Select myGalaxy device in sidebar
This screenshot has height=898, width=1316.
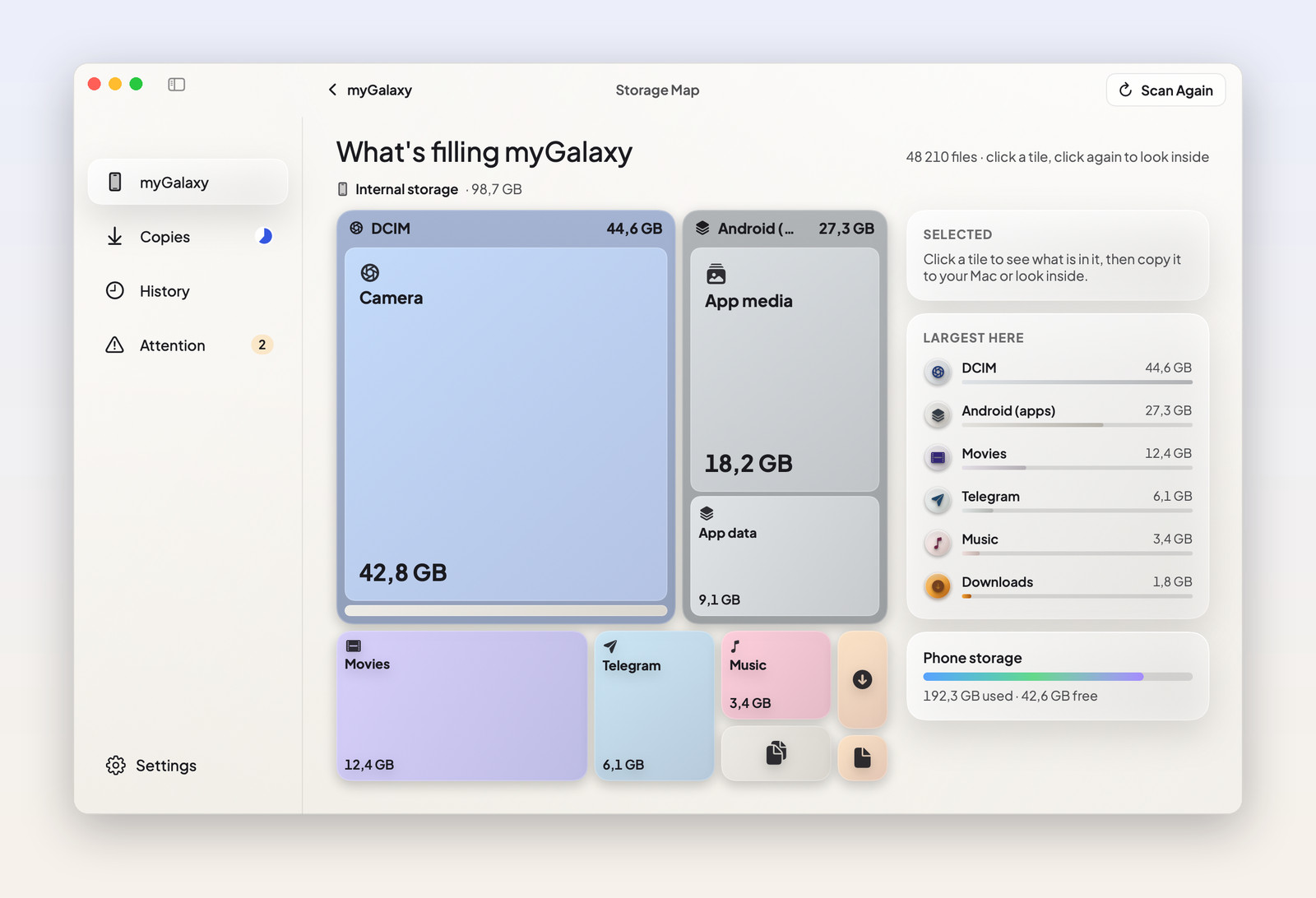(188, 182)
